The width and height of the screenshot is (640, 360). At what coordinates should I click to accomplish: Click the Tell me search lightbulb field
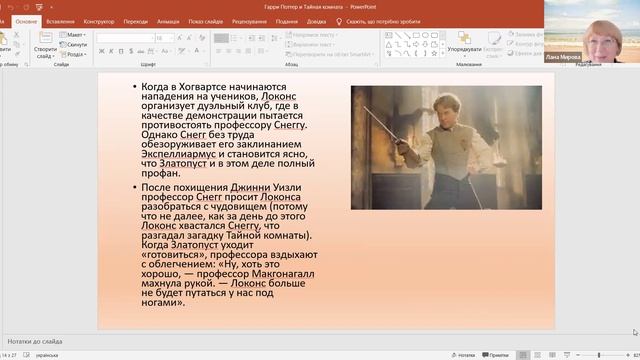(x=378, y=22)
